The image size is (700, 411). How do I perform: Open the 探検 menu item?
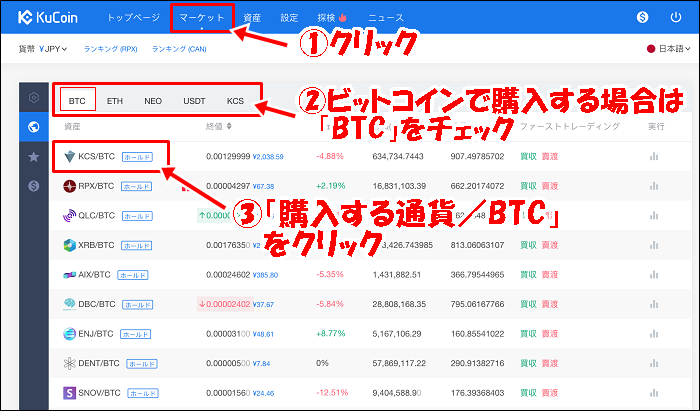(332, 18)
